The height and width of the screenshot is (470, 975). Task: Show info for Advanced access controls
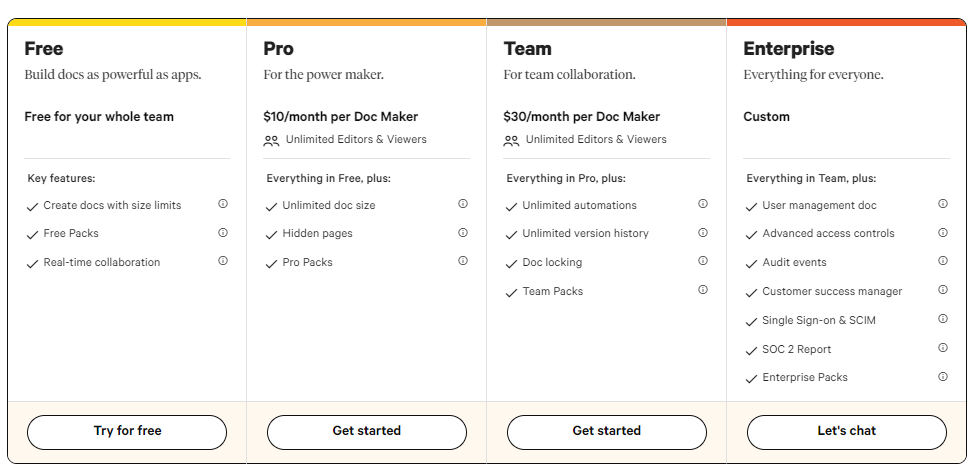pyautogui.click(x=943, y=233)
